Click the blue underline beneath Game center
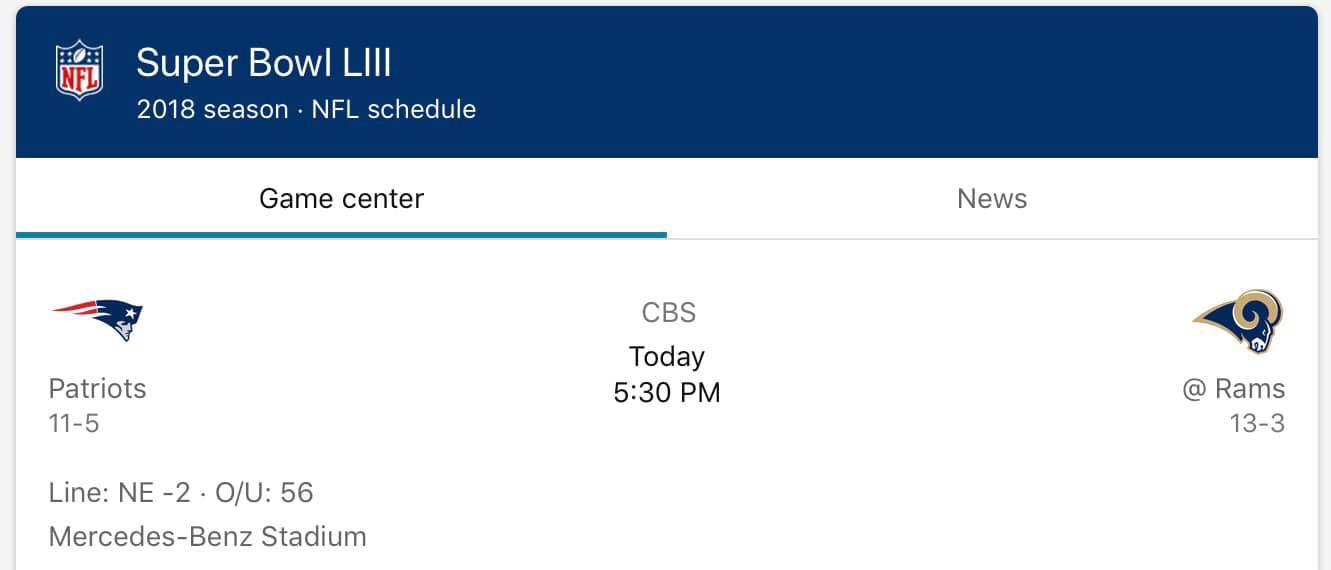The image size is (1331, 570). [341, 235]
